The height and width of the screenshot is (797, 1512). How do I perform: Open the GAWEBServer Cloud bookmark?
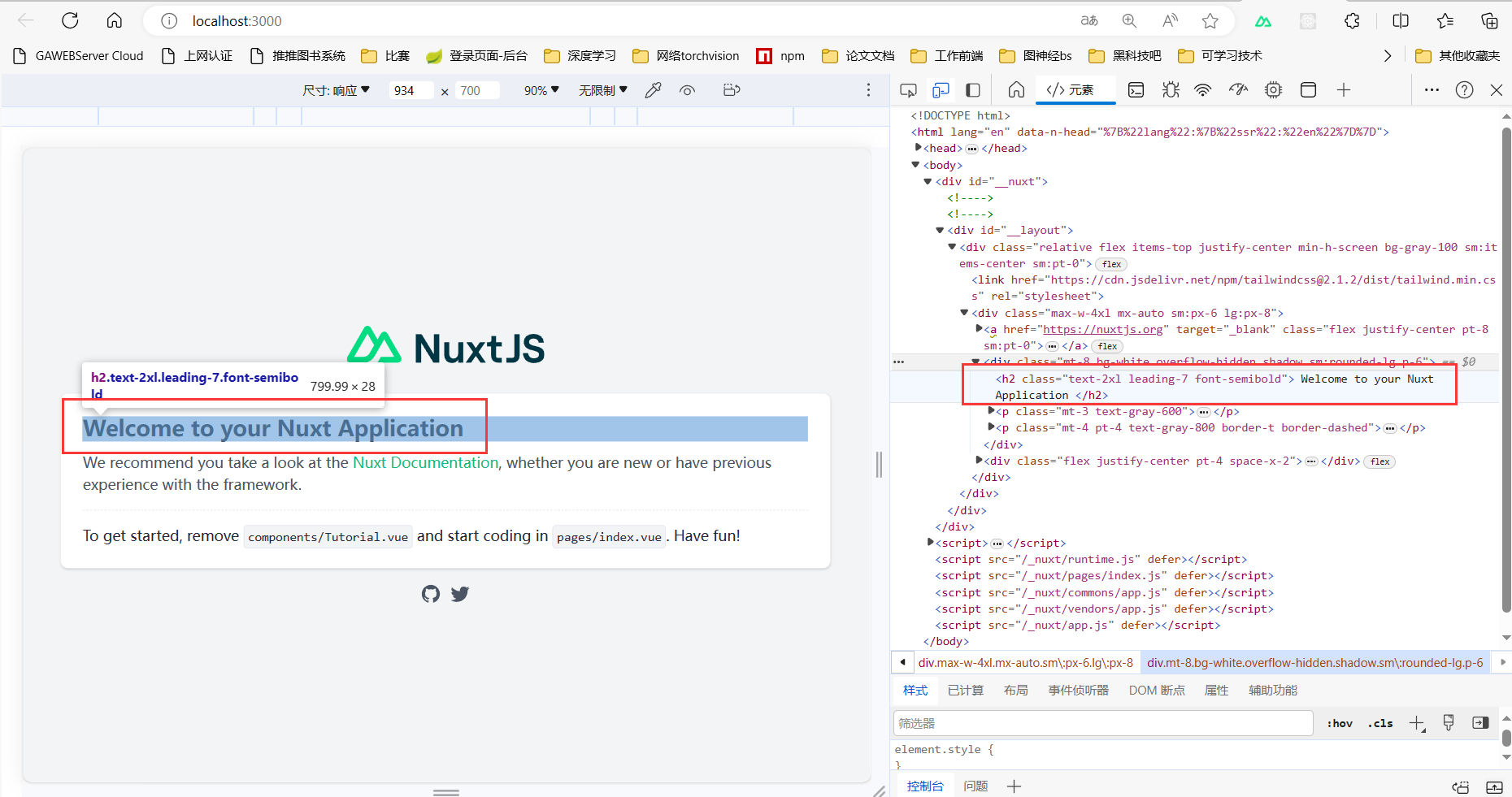pyautogui.click(x=79, y=55)
